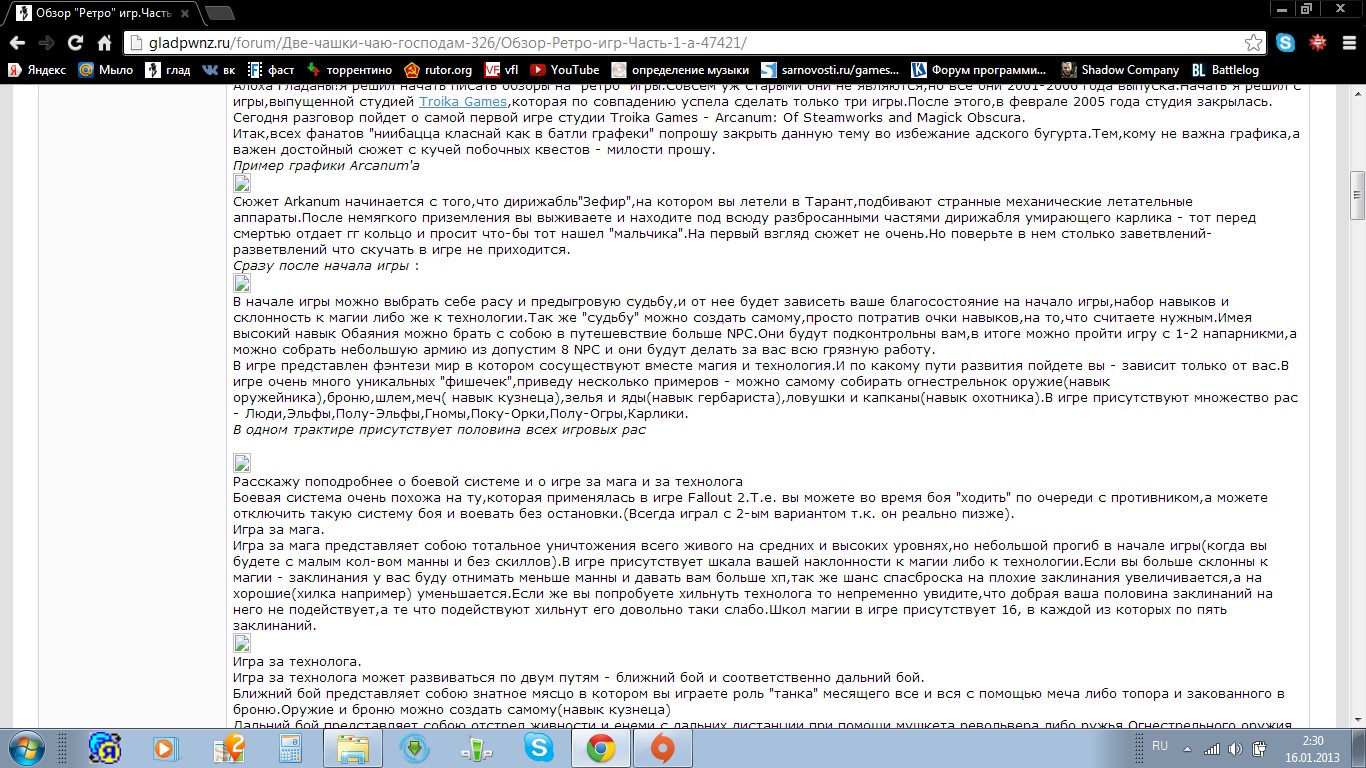Open the vfl bookmark
This screenshot has width=1366, height=768.
click(501, 70)
